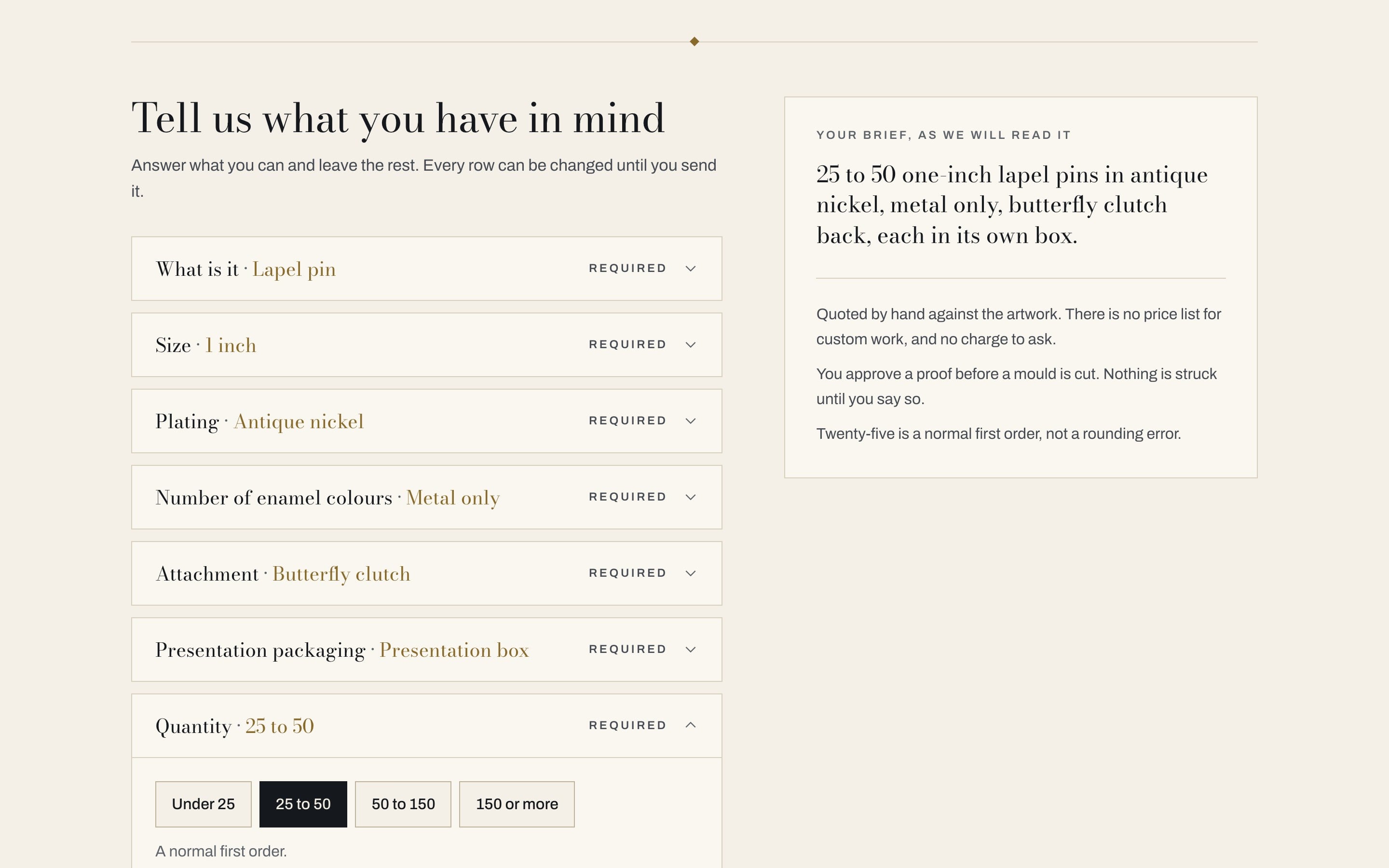Click the '1 inch' size value
1389x868 pixels.
(231, 345)
